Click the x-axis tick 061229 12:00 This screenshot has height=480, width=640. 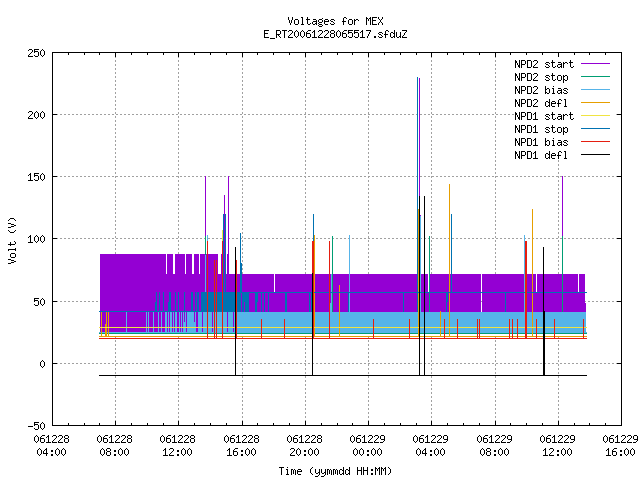[558, 446]
